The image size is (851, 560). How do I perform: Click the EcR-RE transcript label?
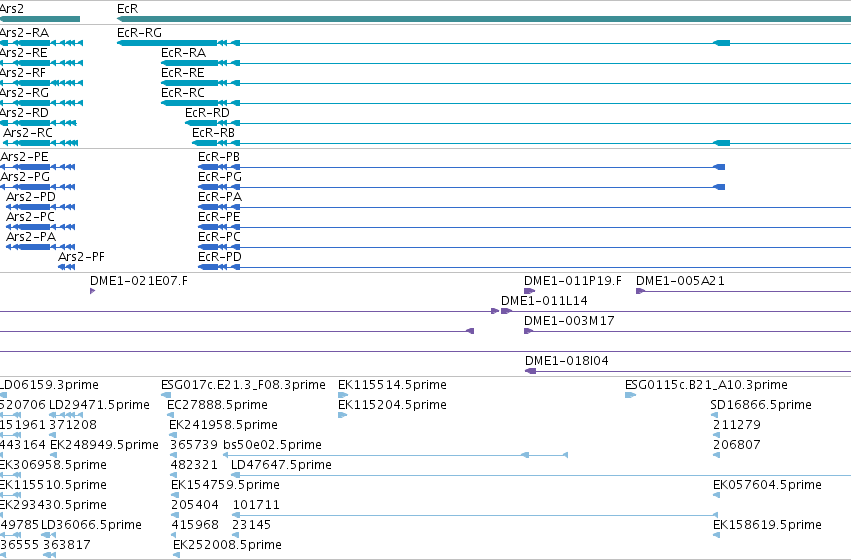[x=183, y=73]
